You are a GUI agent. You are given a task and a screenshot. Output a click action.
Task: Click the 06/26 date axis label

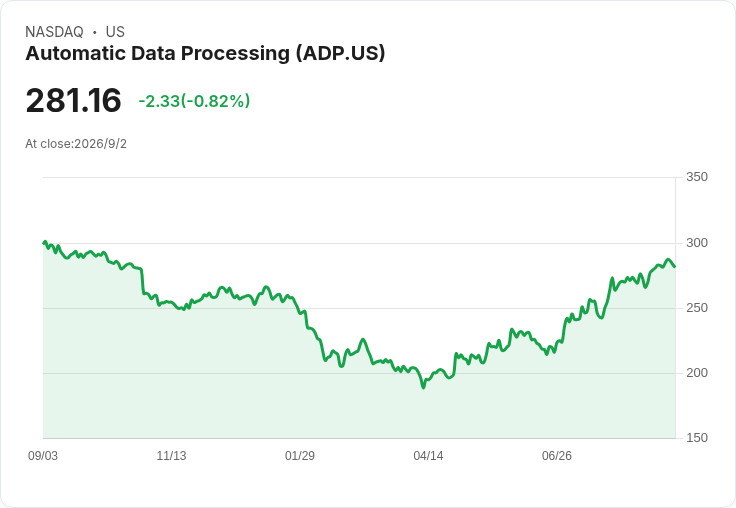[x=557, y=456]
